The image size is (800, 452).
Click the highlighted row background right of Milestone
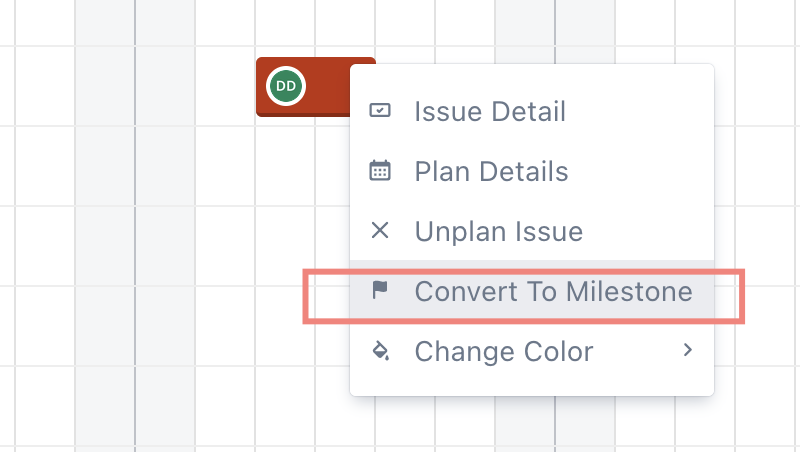pos(703,291)
